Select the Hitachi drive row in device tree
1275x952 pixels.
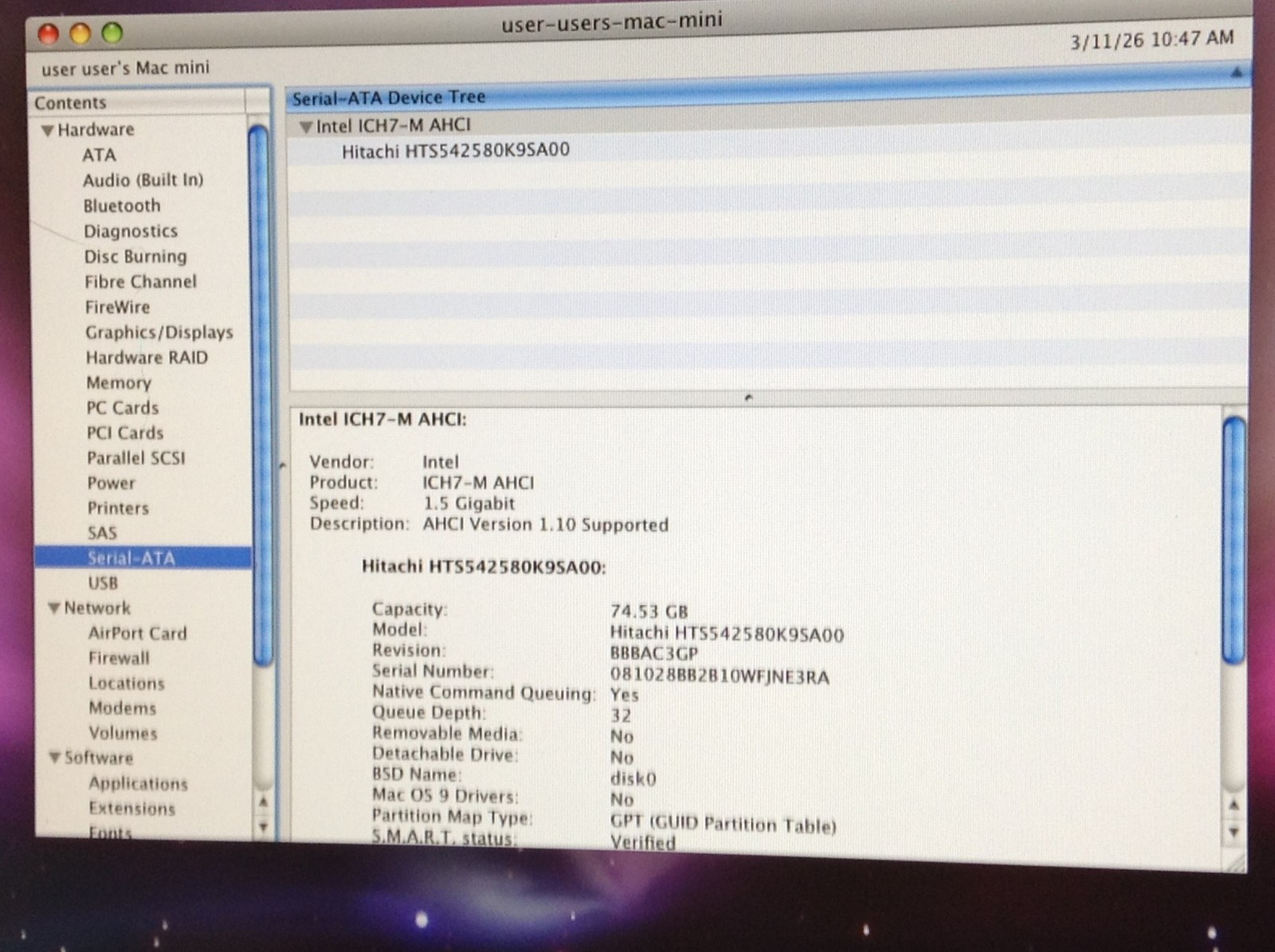768,150
